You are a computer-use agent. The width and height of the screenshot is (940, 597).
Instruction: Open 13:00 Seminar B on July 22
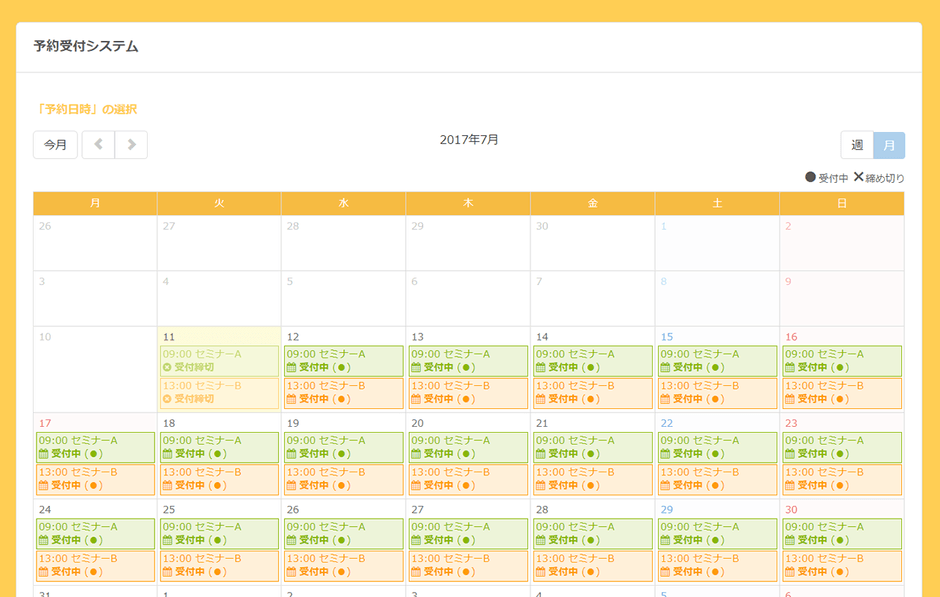tap(717, 479)
